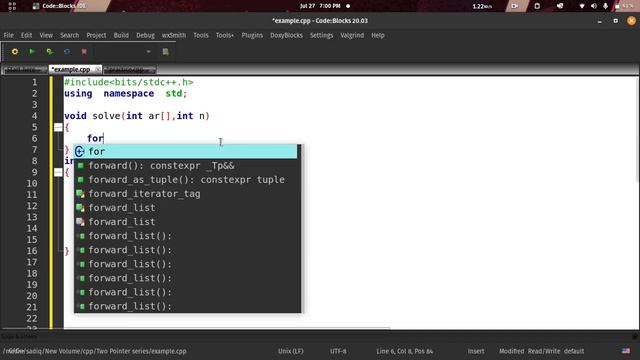Click the Build and run icon
Viewport: 640px width, 360px height.
[49, 52]
